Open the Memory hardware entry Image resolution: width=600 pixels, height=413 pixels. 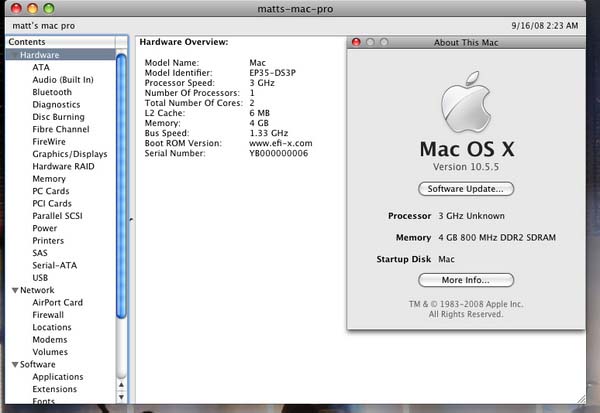coord(49,179)
